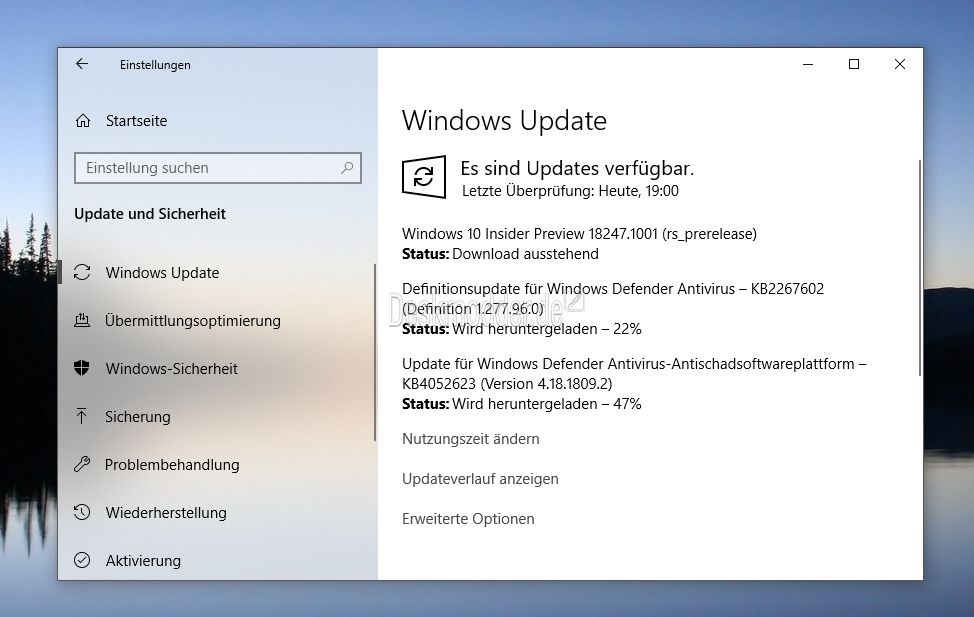Click the KB4052623 Antischadsoftwareplattform update entry
Image resolution: width=974 pixels, height=617 pixels.
(634, 373)
